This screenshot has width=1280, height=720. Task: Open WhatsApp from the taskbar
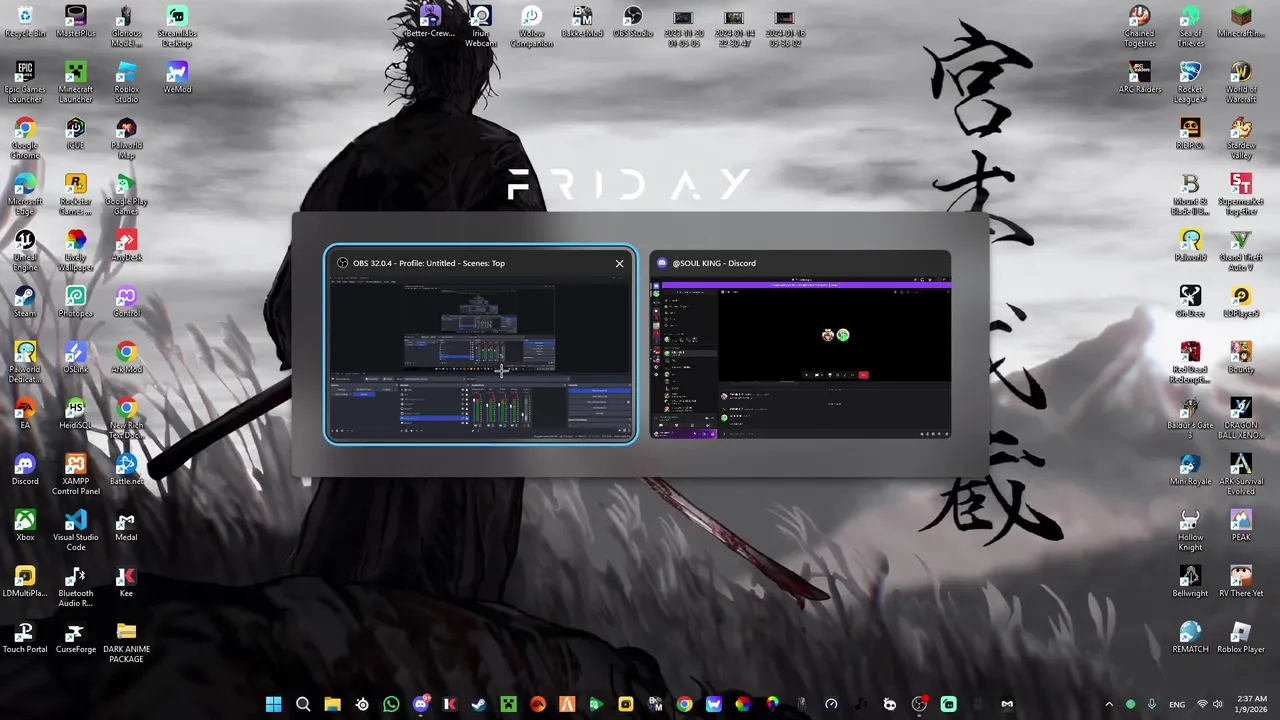(391, 704)
